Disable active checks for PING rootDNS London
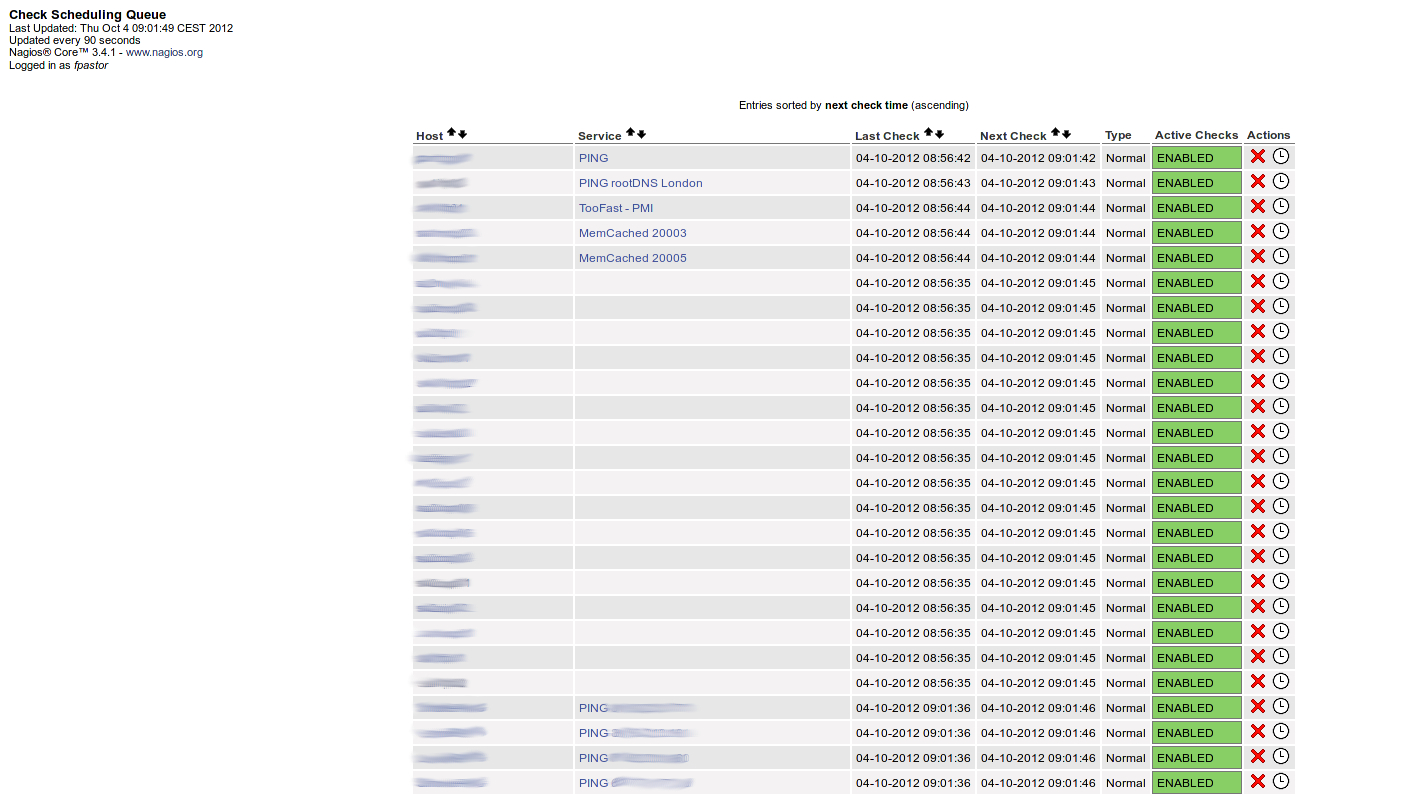This screenshot has width=1425, height=794. (1258, 181)
